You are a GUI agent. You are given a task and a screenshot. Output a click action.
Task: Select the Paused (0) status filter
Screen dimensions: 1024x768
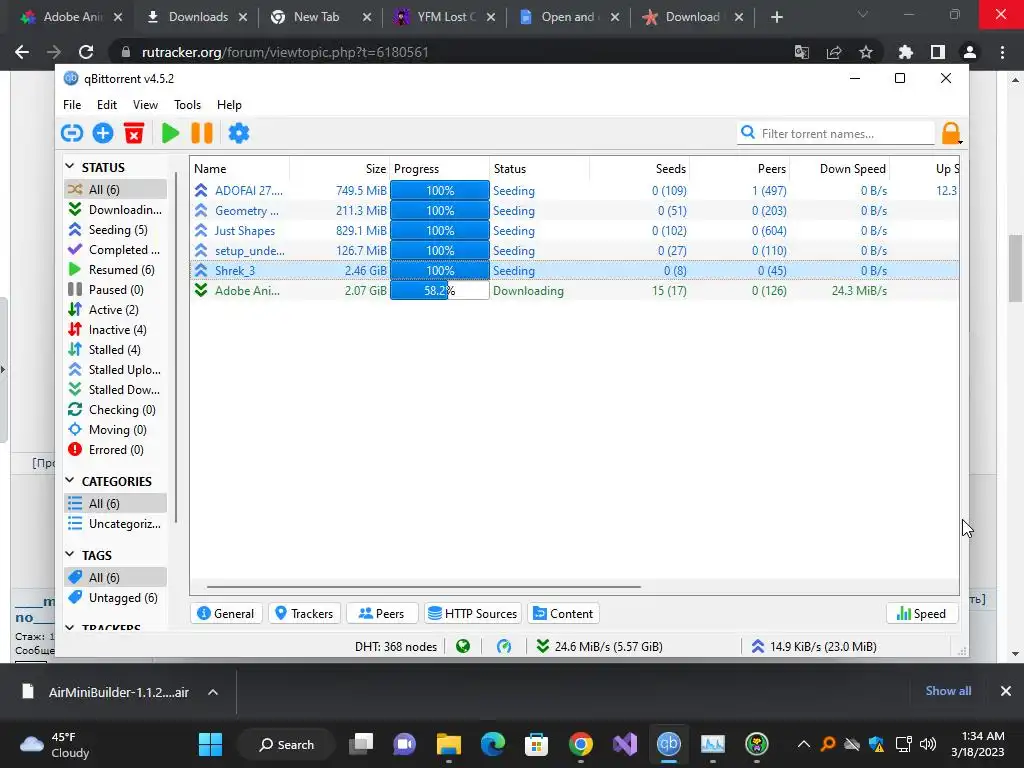coord(115,289)
